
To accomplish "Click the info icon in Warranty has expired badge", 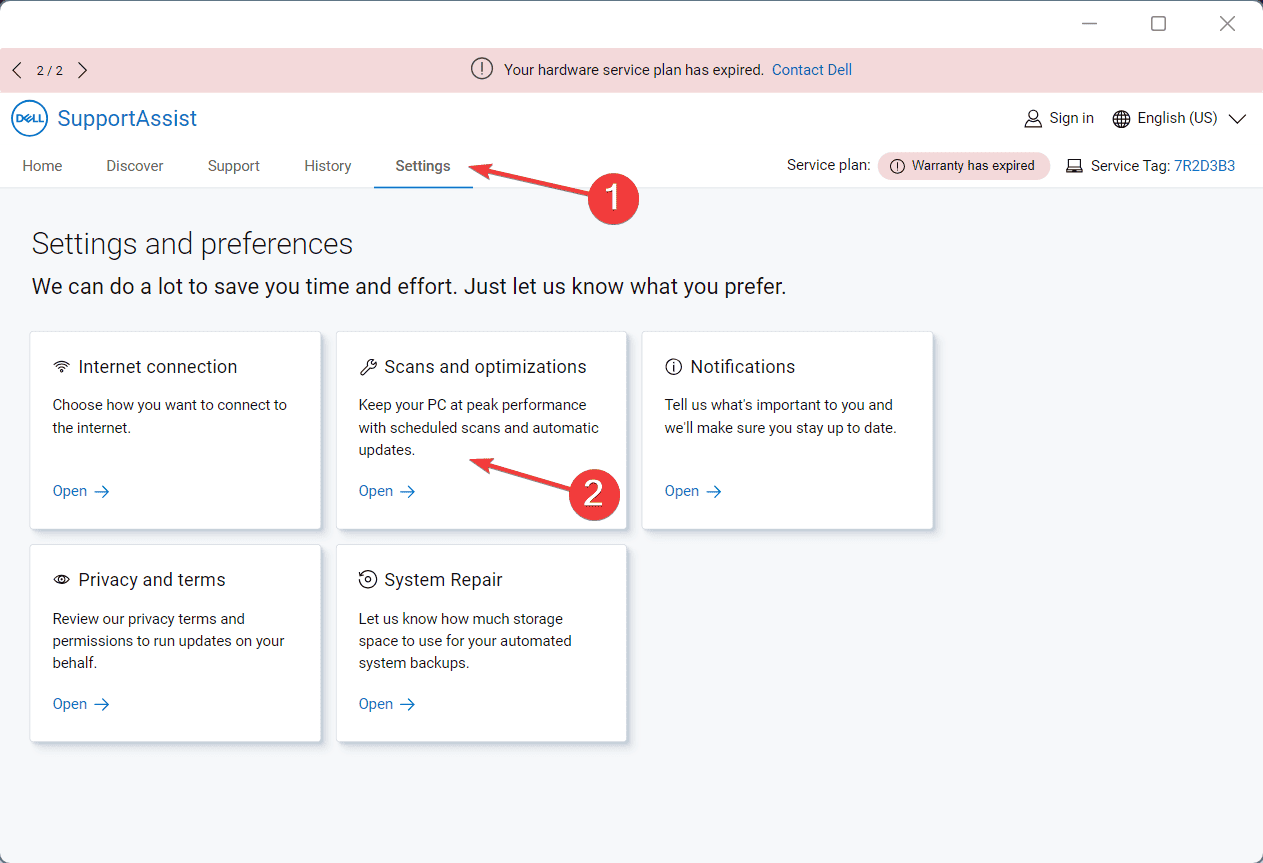I will click(x=897, y=166).
